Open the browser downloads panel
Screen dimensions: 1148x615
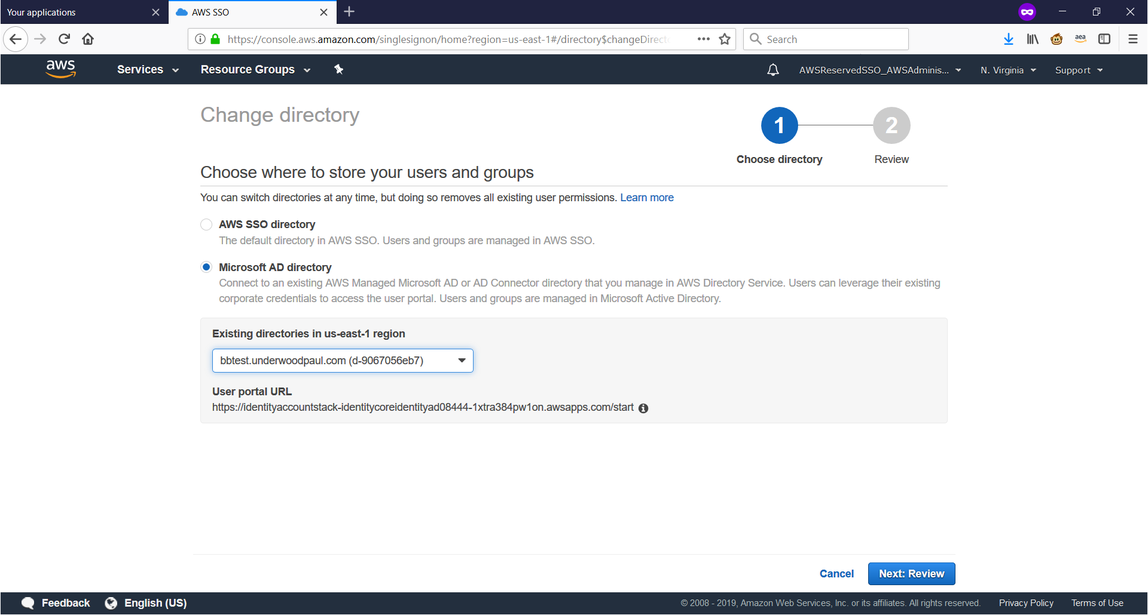point(1008,40)
